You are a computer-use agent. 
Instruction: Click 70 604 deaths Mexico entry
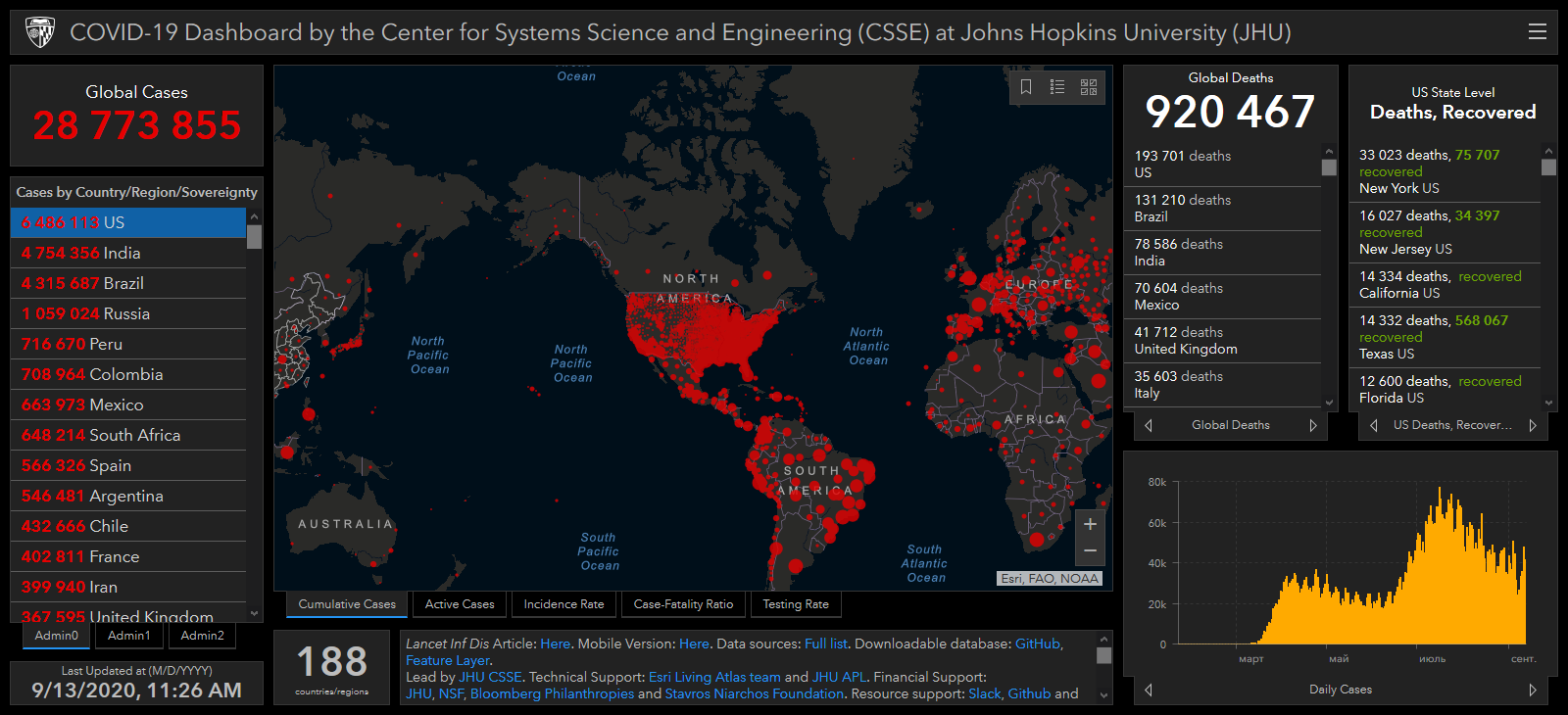(x=1222, y=296)
